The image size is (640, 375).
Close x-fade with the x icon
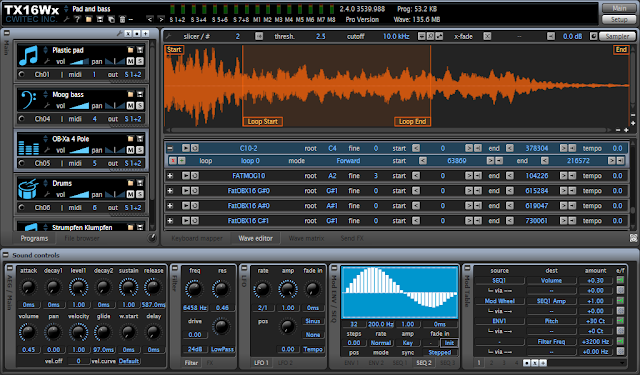pyautogui.click(x=487, y=36)
